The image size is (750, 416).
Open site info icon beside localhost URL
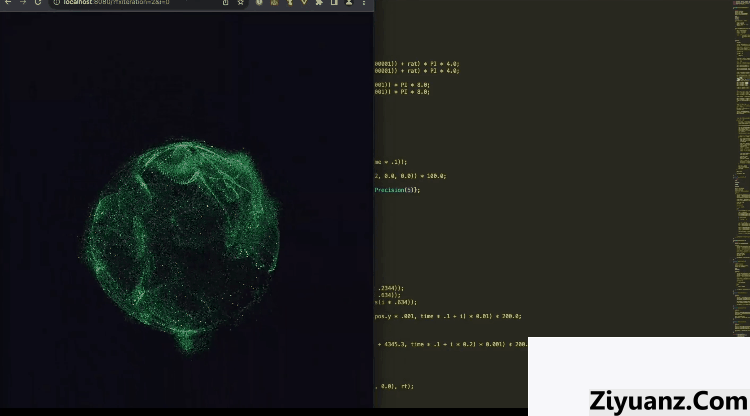point(54,3)
